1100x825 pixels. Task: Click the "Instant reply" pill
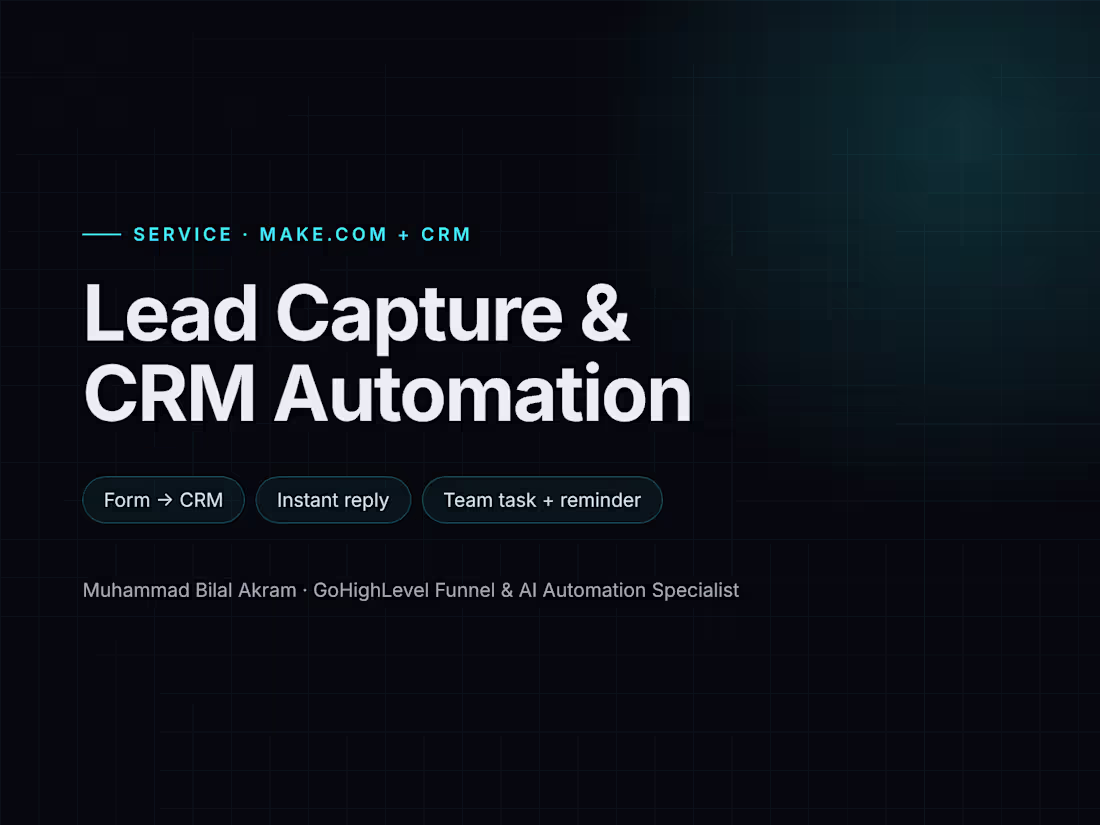[333, 499]
